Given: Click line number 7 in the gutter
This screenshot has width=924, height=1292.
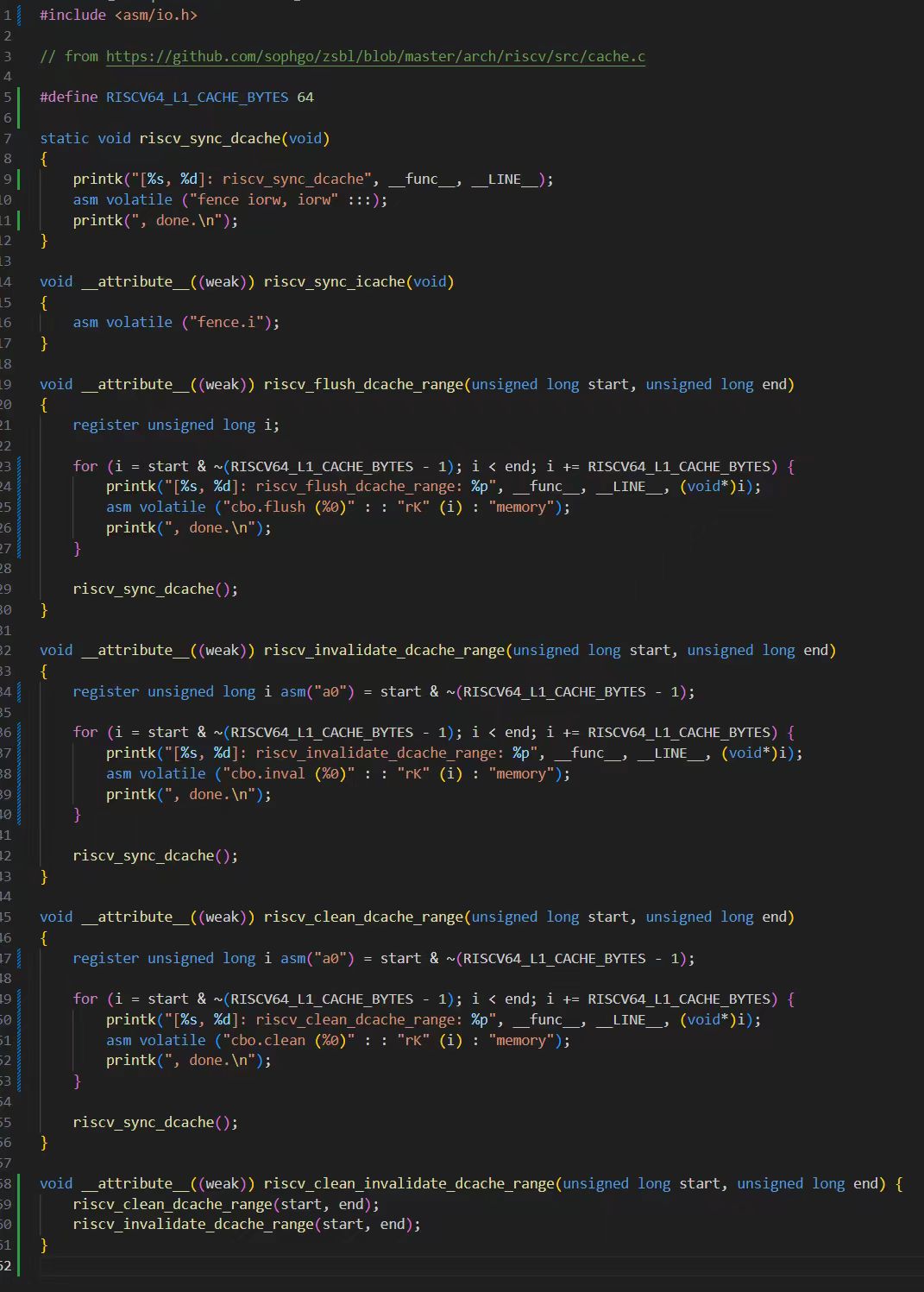Looking at the screenshot, I should pyautogui.click(x=7, y=138).
